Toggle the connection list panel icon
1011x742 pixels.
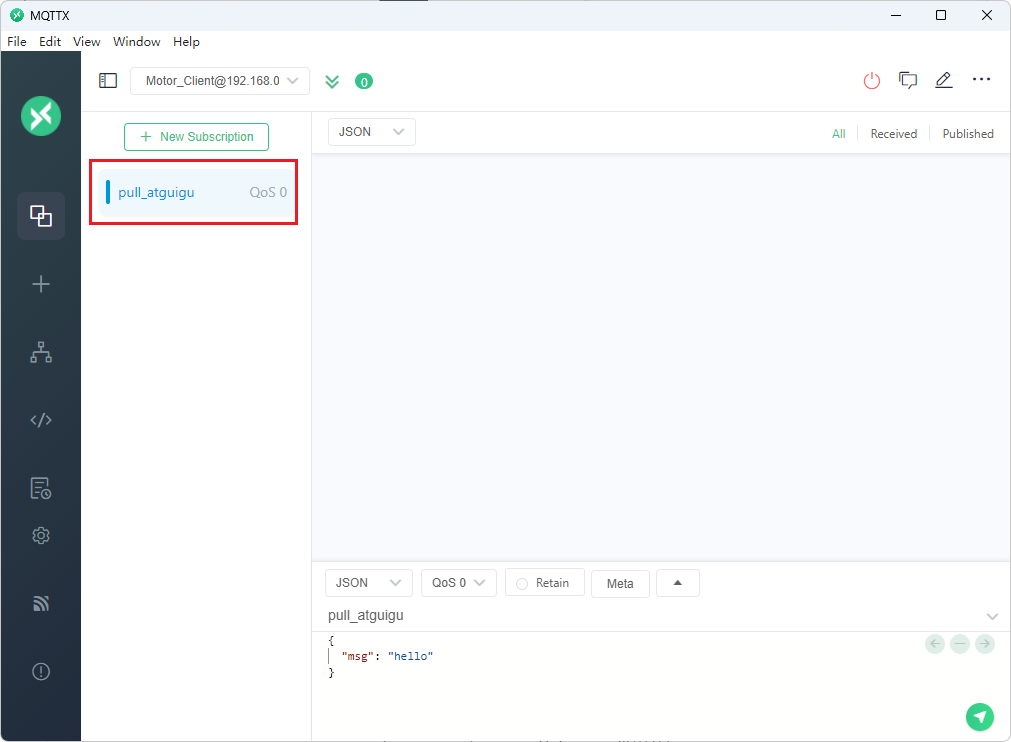coord(108,81)
